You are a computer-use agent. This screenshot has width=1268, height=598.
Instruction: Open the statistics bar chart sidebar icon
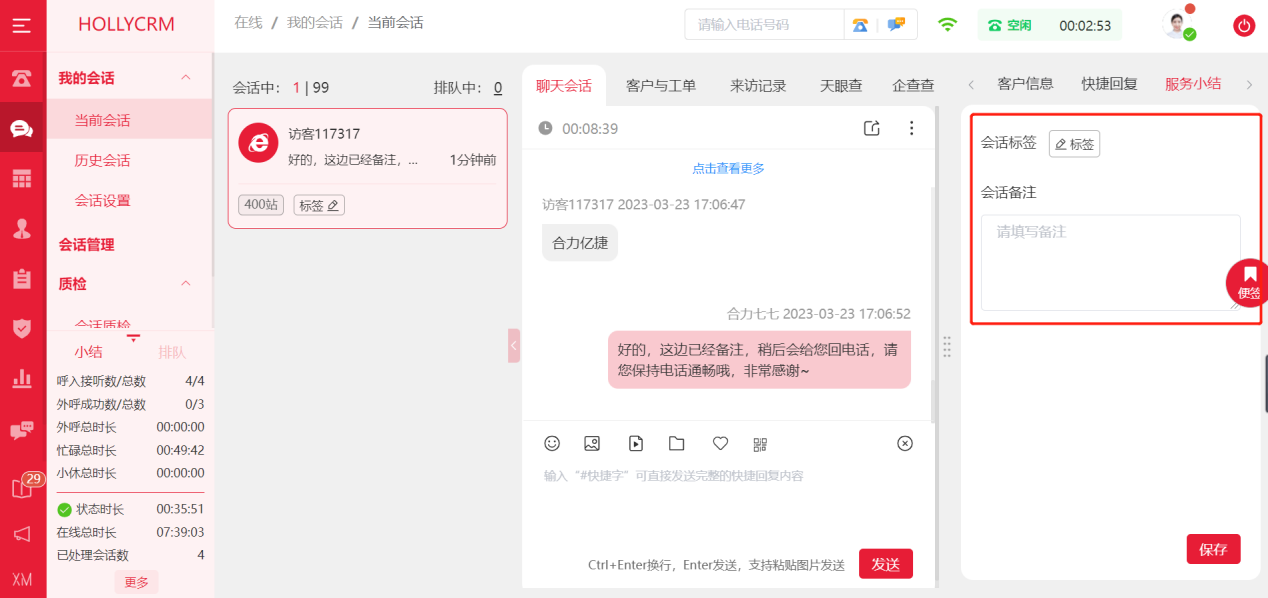click(22, 378)
